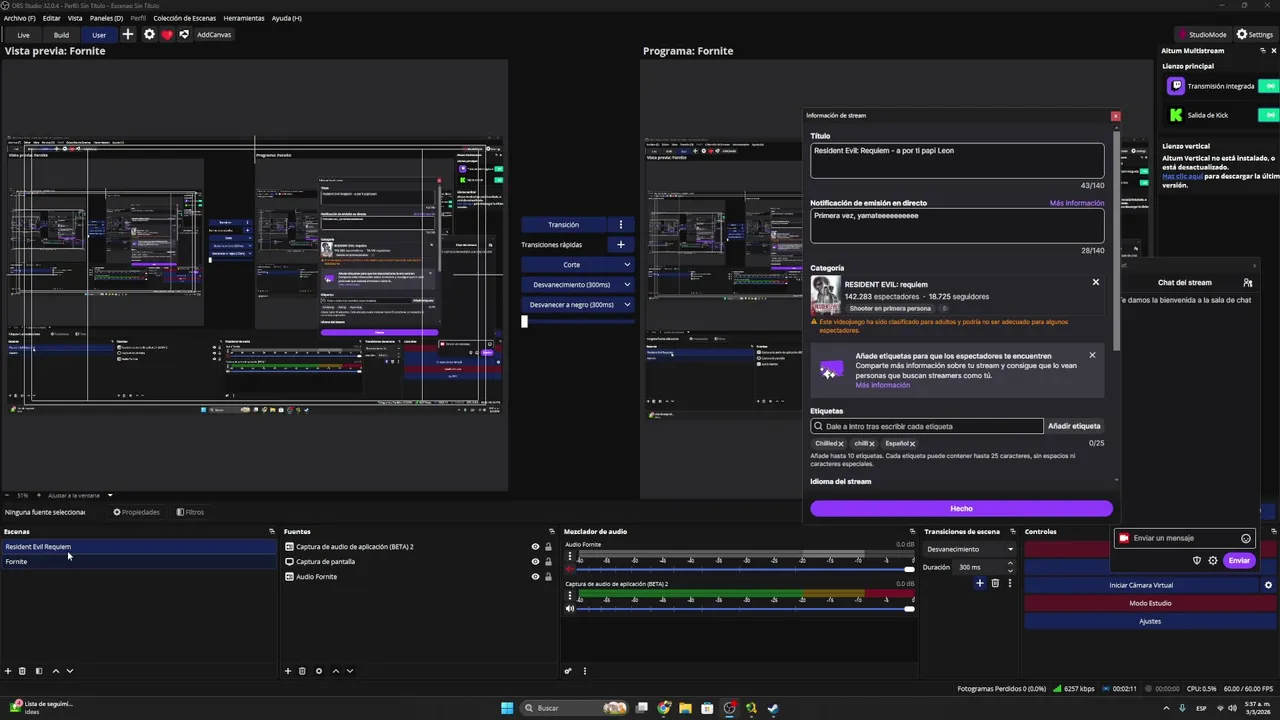Lock the Audio Fornite source
Viewport: 1280px width, 720px height.
(548, 577)
